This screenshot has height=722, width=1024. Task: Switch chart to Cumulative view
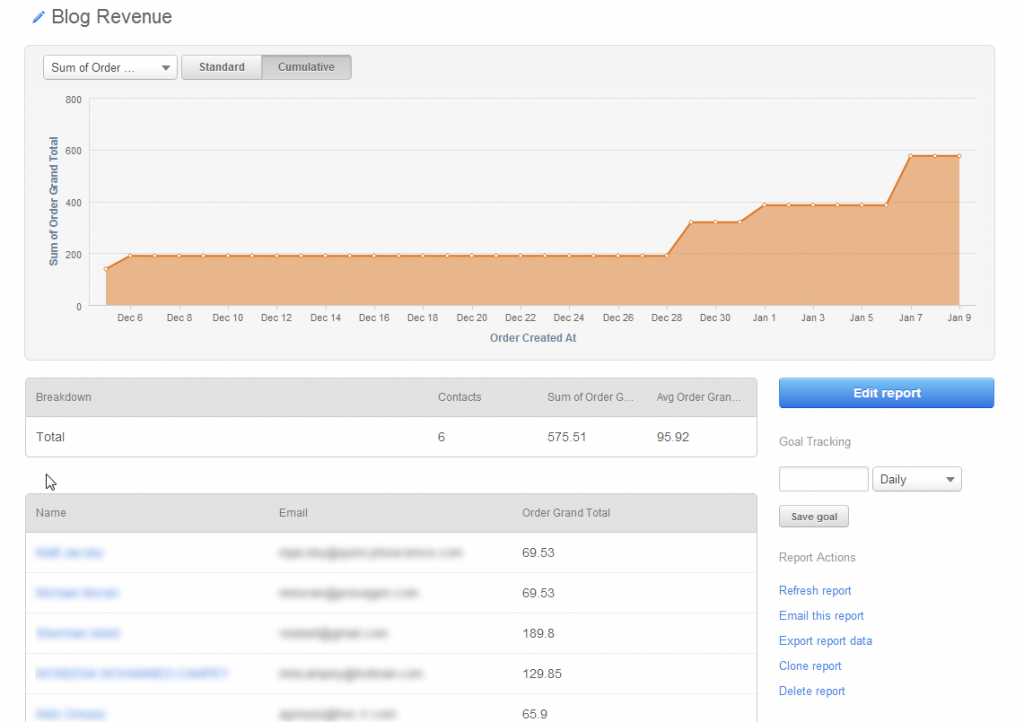(x=306, y=67)
